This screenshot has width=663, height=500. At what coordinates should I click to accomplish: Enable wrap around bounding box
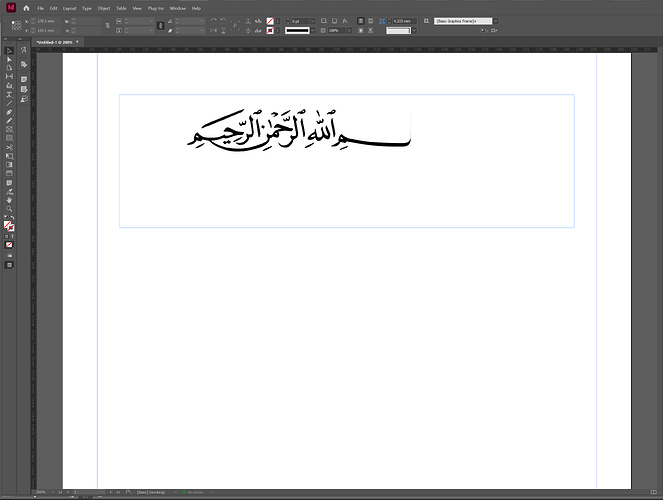click(370, 21)
